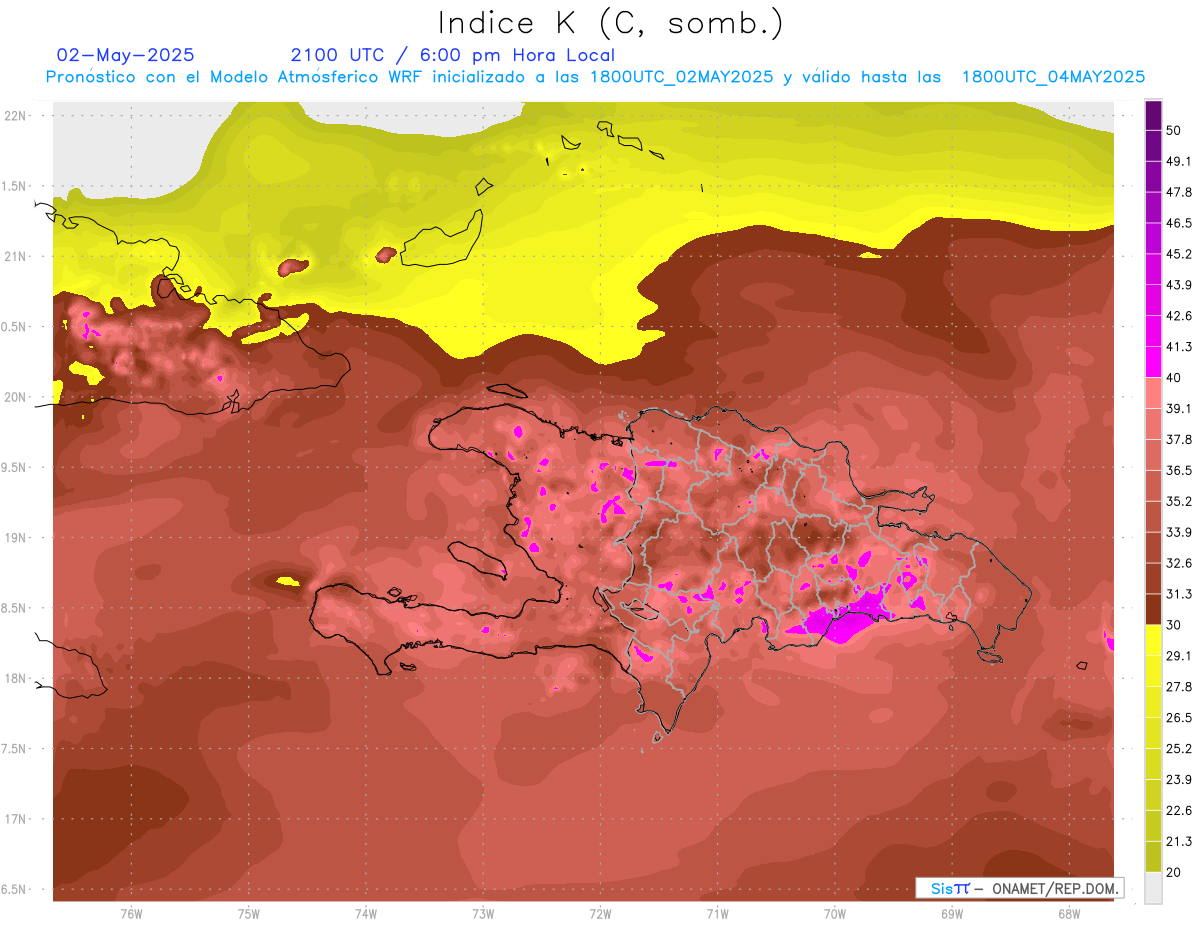Click the legend value 20

1174,873
